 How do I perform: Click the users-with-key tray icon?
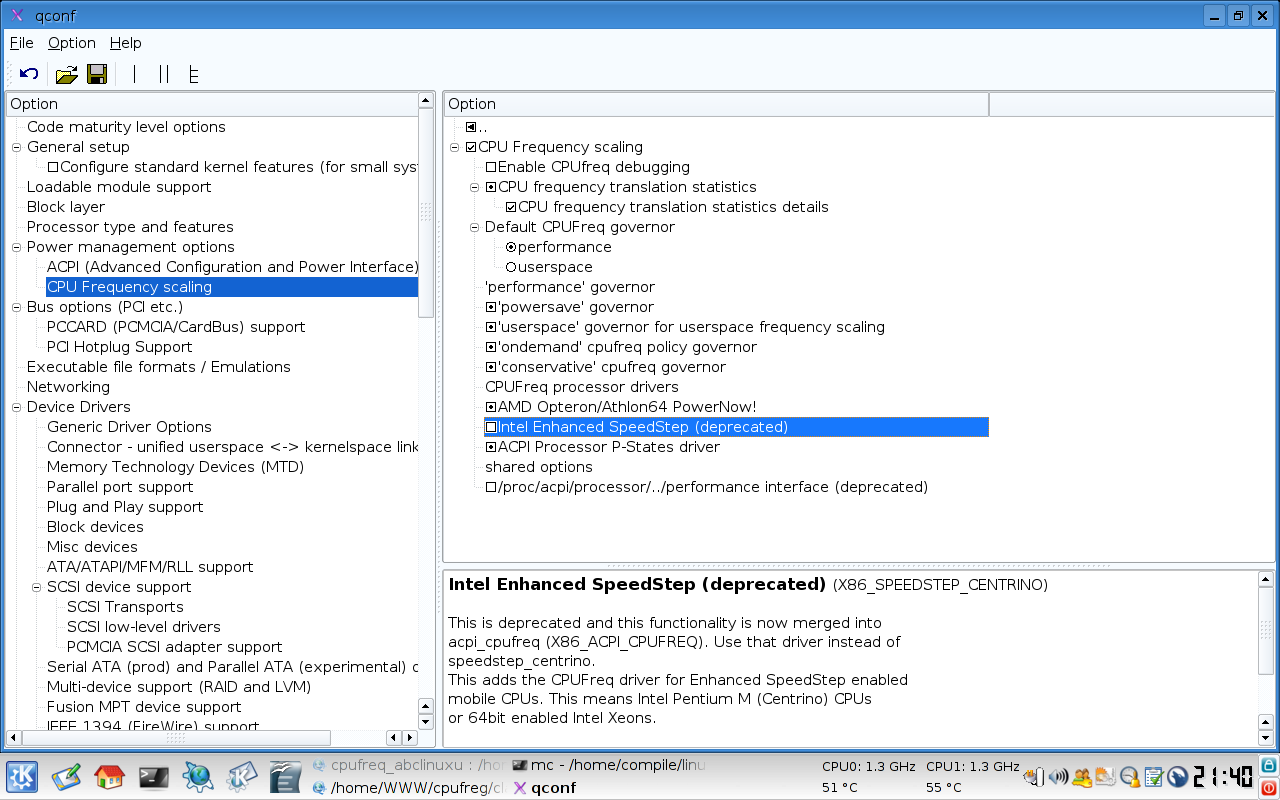[1082, 777]
